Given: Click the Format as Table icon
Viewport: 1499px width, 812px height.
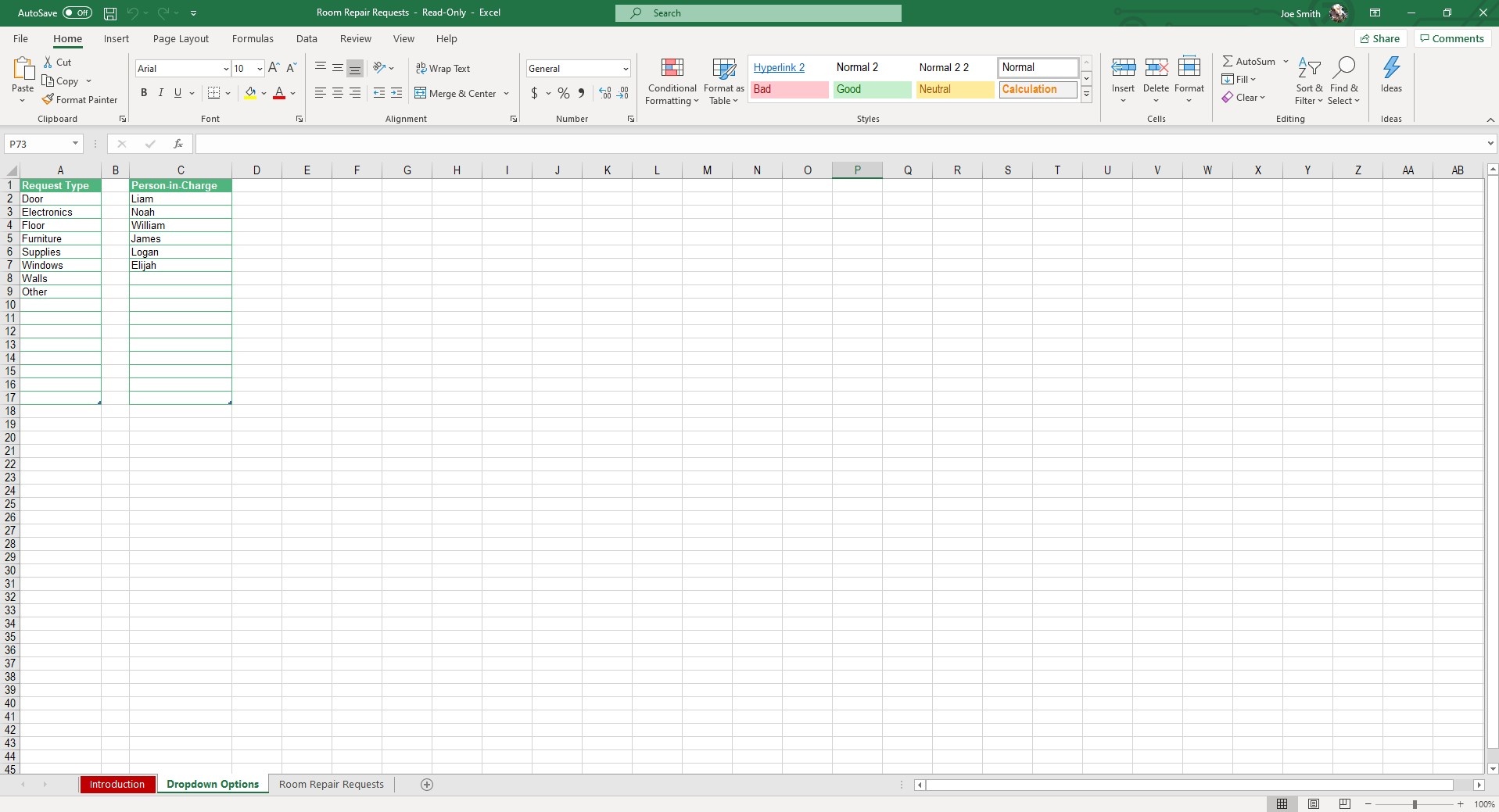Looking at the screenshot, I should 724,68.
